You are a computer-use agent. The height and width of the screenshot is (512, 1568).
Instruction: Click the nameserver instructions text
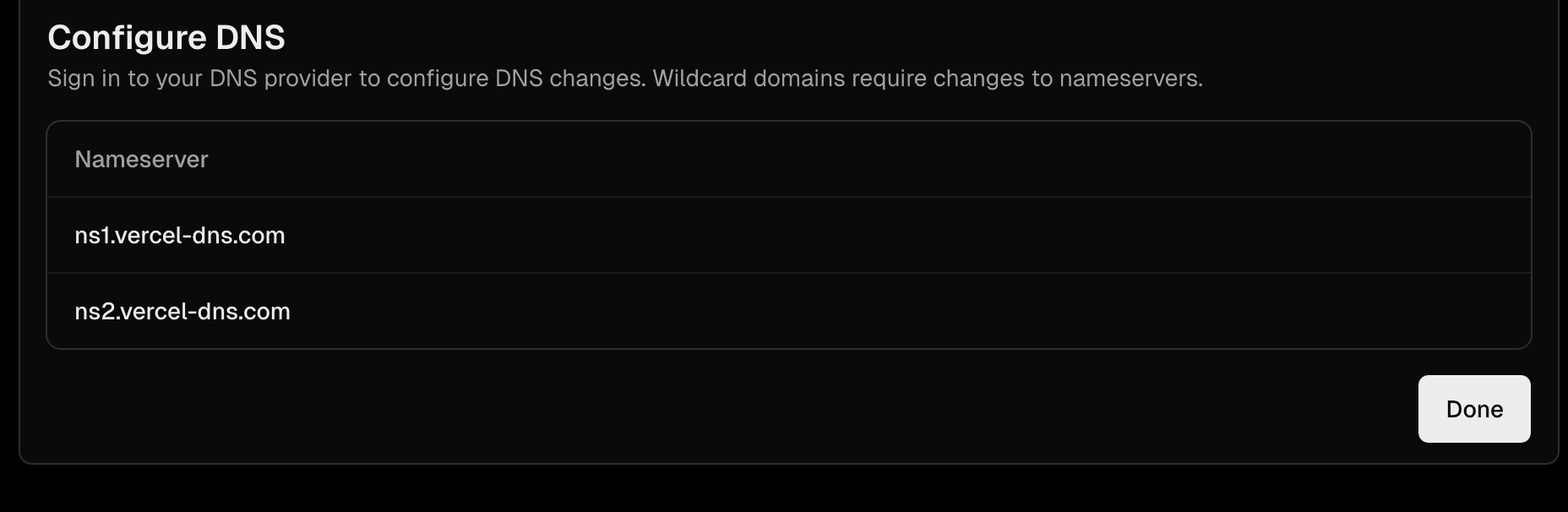click(x=627, y=78)
